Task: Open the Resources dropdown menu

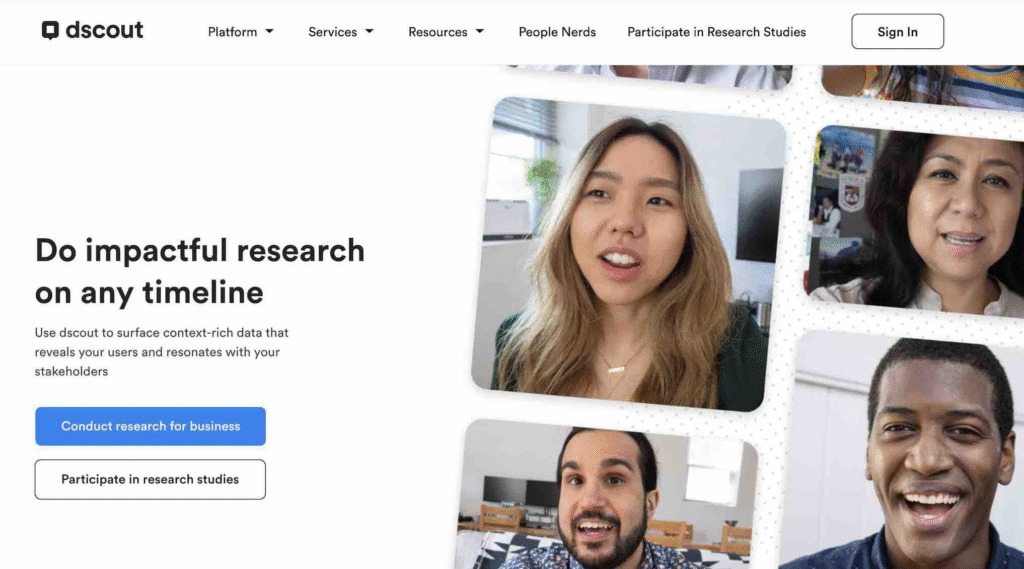Action: tap(446, 32)
